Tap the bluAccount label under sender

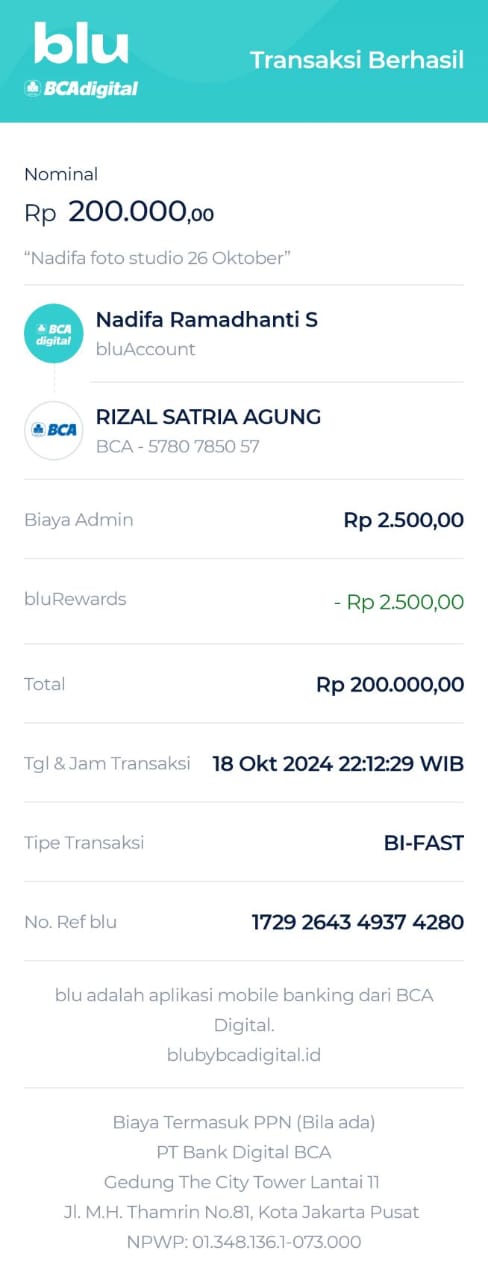[146, 349]
